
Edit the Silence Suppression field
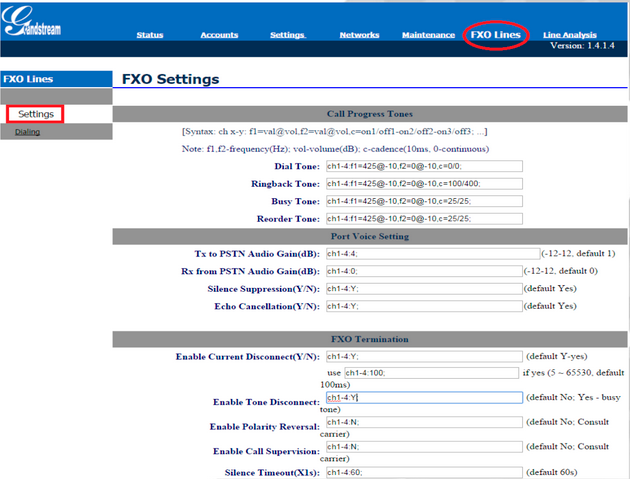tap(423, 288)
